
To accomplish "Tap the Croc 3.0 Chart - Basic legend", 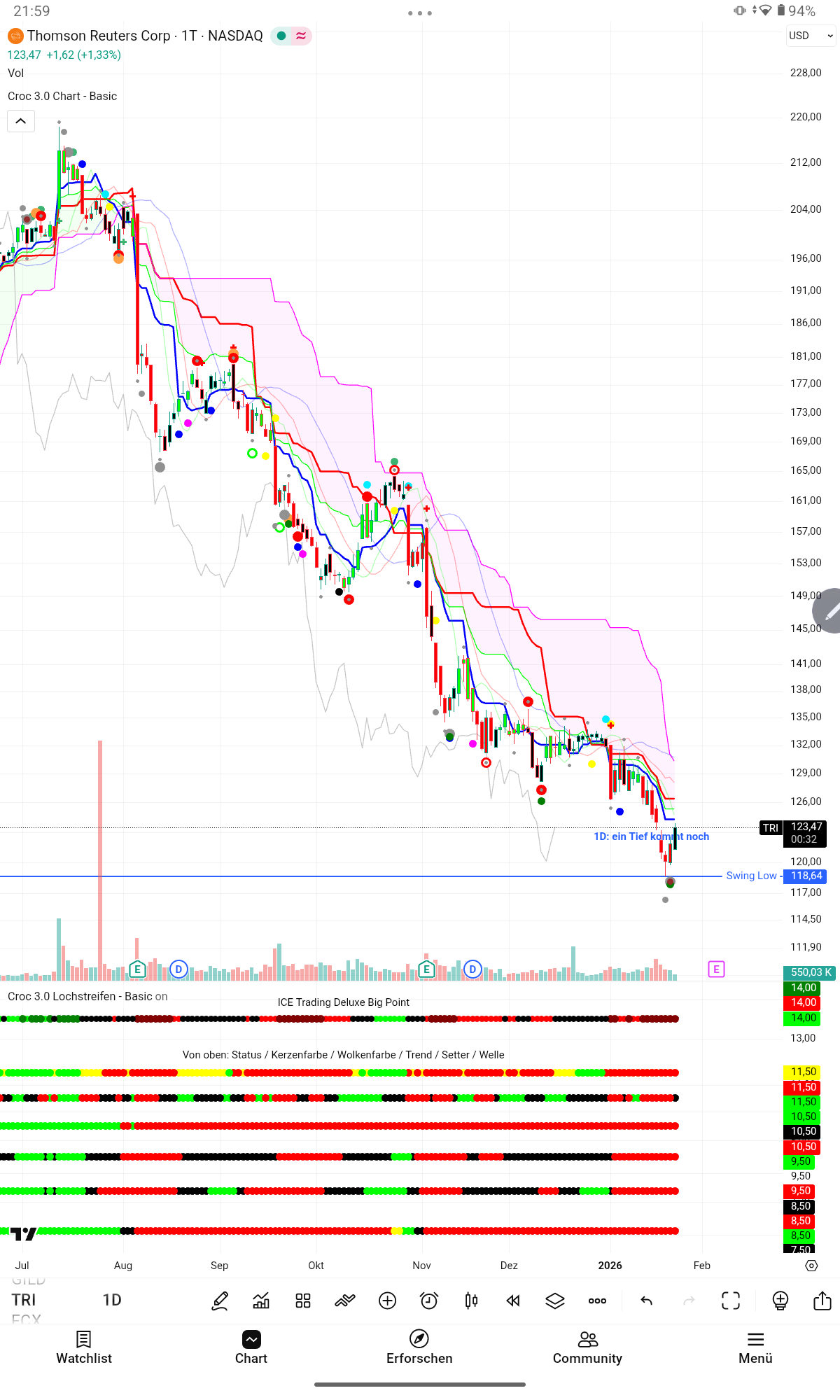I will coord(62,96).
